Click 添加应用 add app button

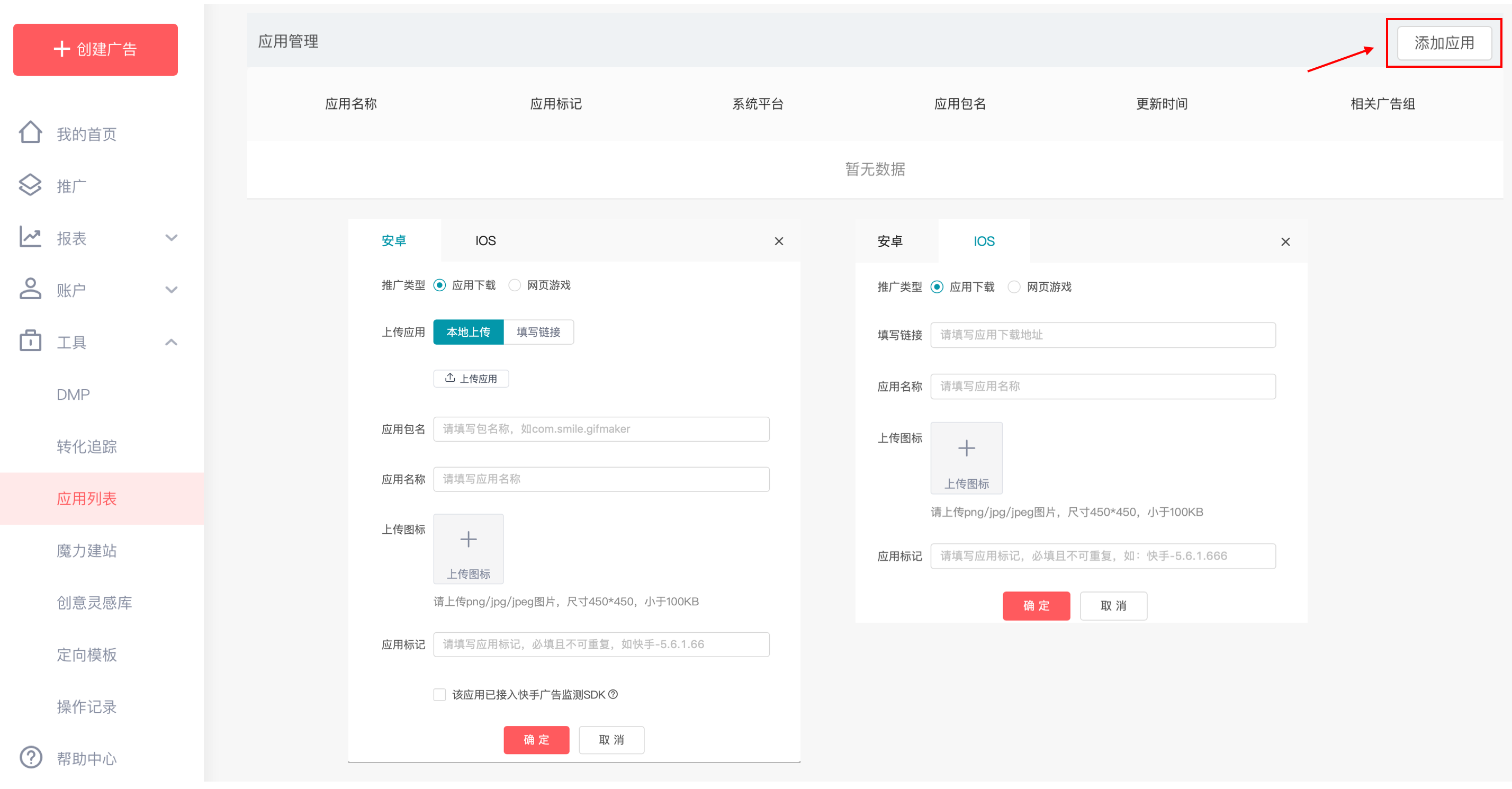pyautogui.click(x=1444, y=43)
